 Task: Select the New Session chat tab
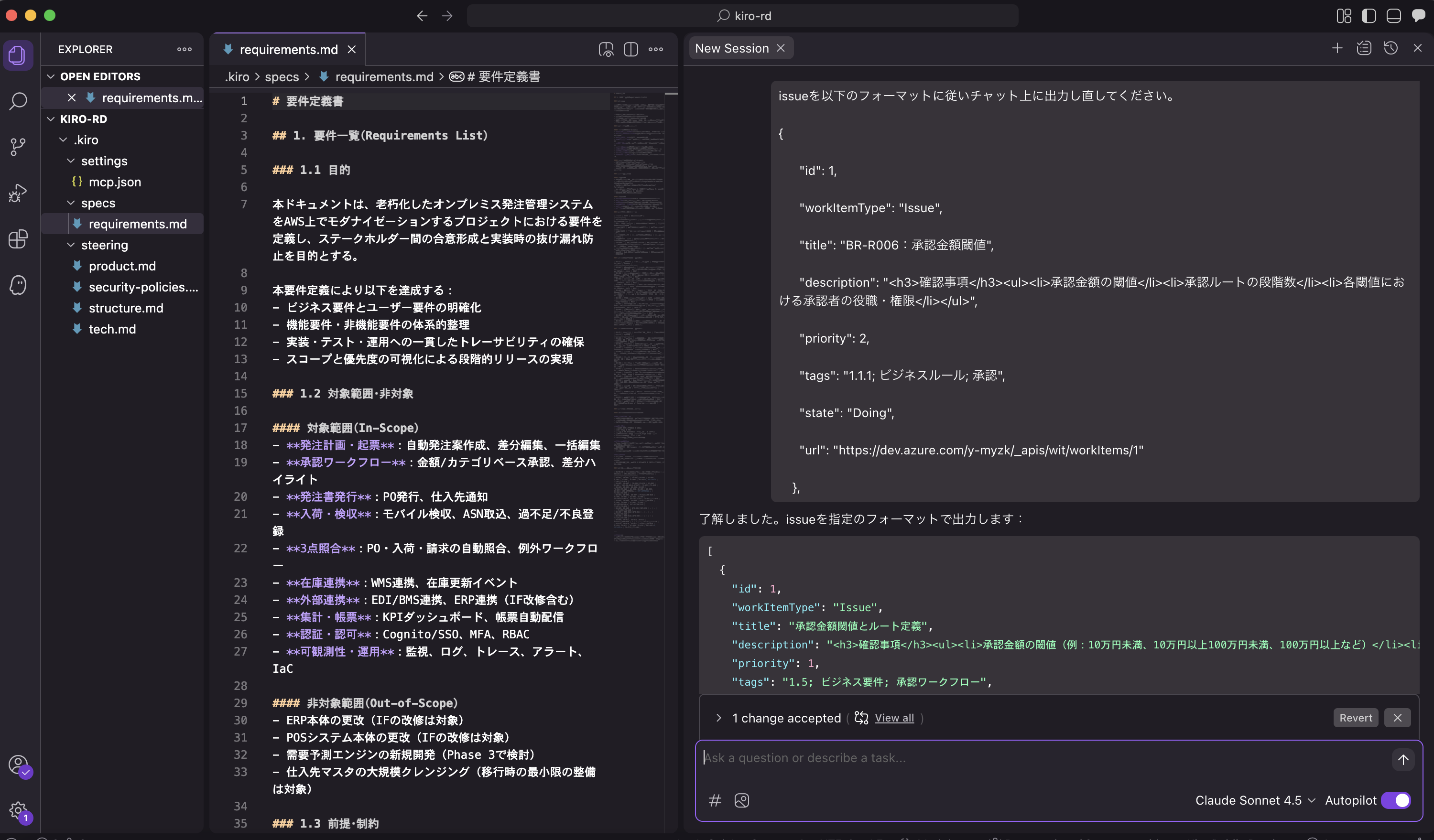pos(731,48)
